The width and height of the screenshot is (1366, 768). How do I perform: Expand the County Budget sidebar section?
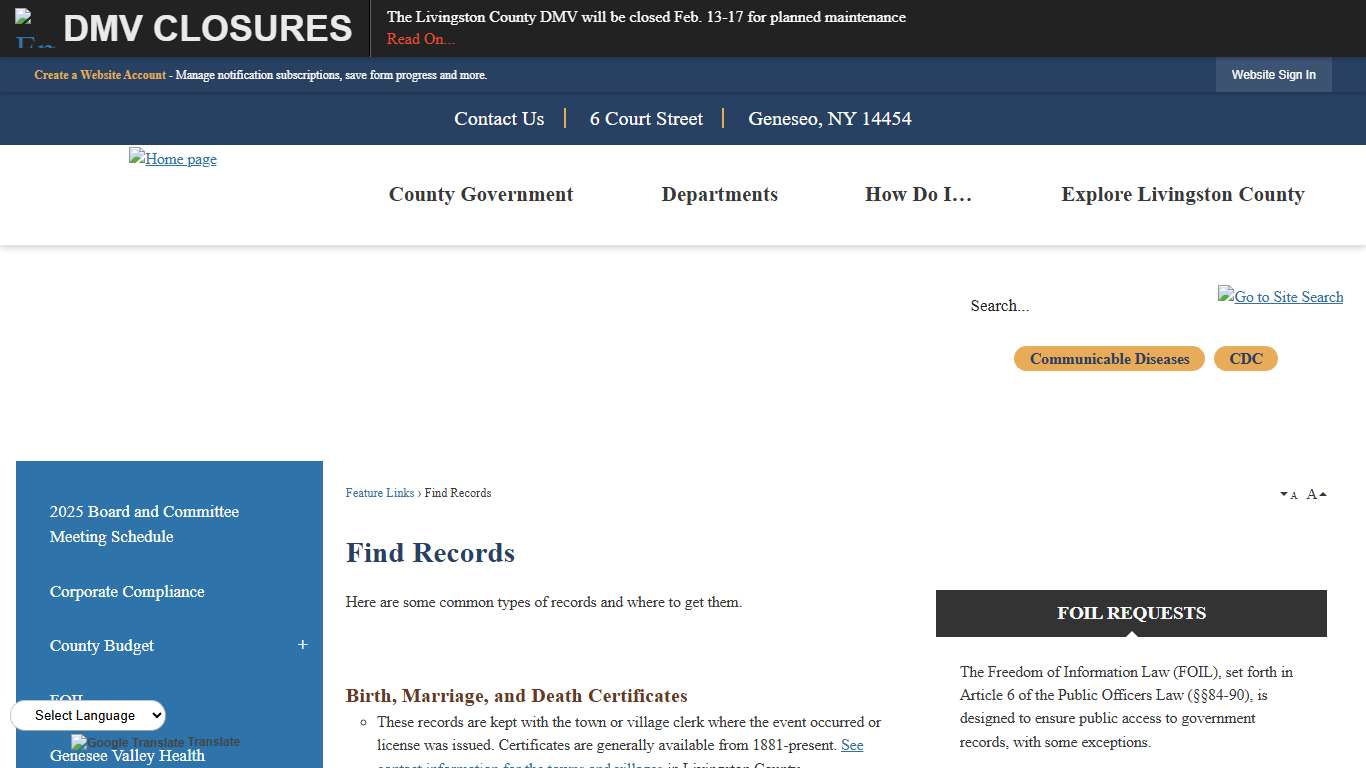pyautogui.click(x=303, y=646)
